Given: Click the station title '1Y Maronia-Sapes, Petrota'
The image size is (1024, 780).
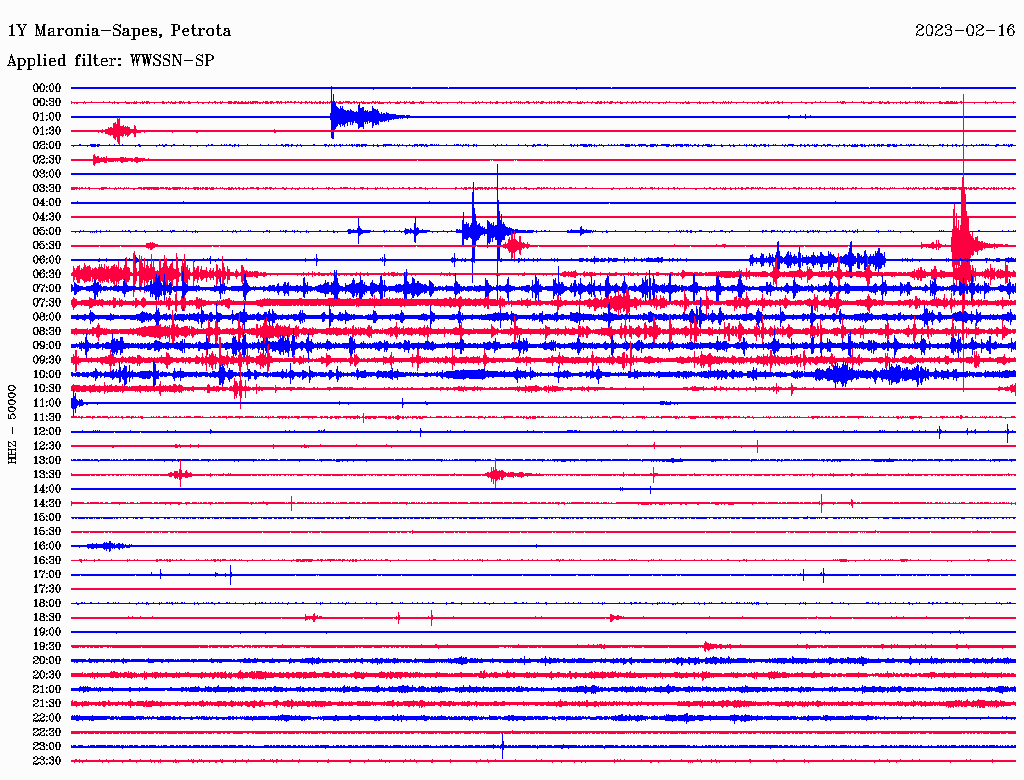Looking at the screenshot, I should pyautogui.click(x=119, y=31).
